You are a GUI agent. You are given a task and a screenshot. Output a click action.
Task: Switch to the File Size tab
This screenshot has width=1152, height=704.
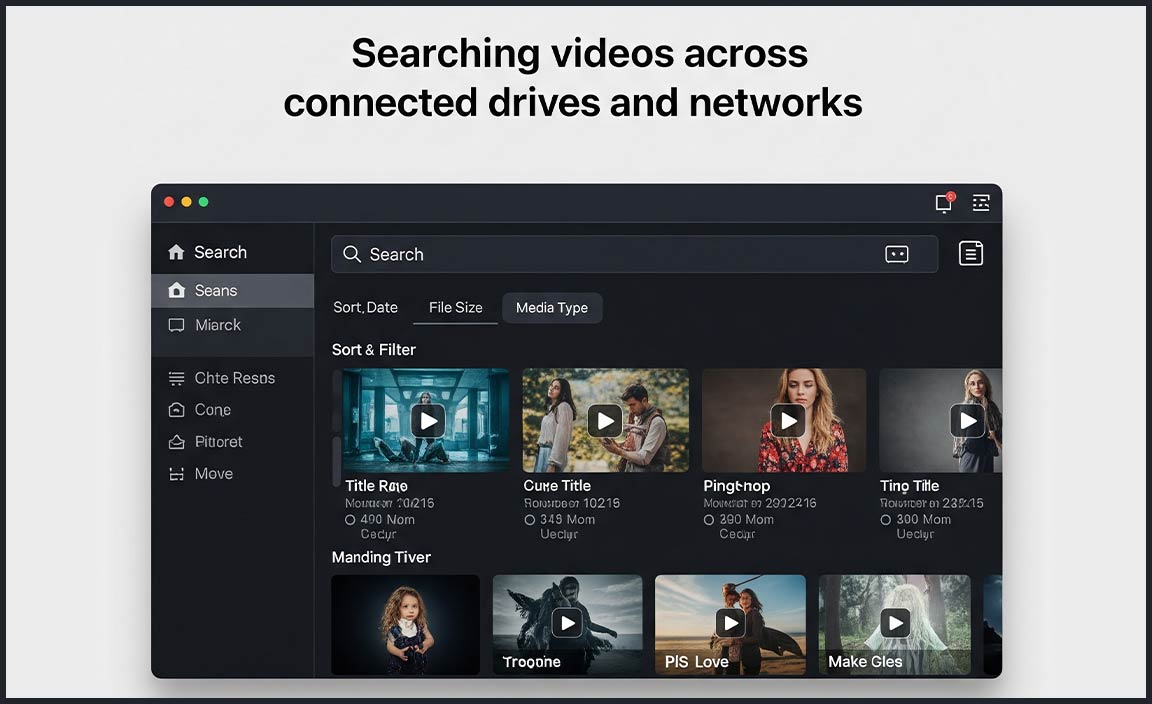point(455,308)
